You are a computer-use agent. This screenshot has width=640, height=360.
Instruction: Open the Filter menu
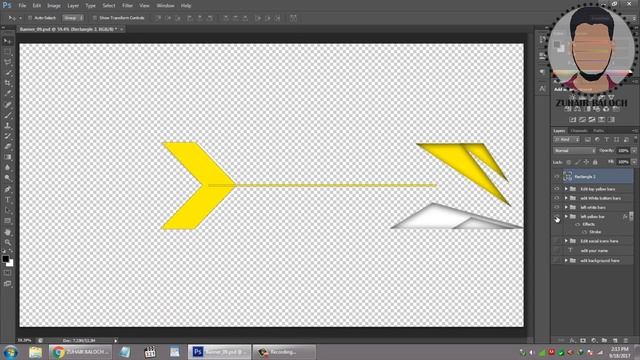(x=127, y=6)
